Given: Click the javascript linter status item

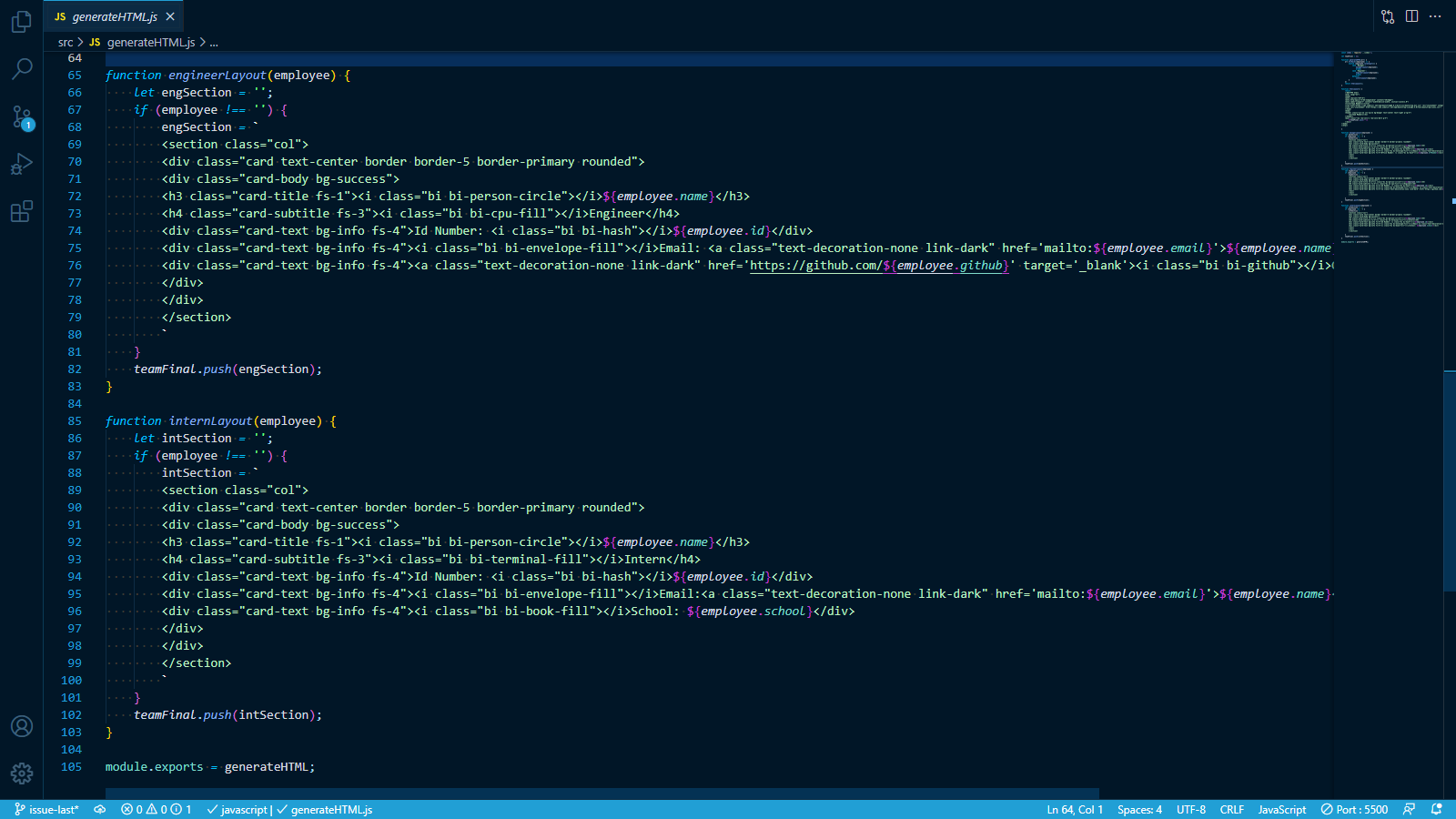Looking at the screenshot, I should pyautogui.click(x=238, y=809).
